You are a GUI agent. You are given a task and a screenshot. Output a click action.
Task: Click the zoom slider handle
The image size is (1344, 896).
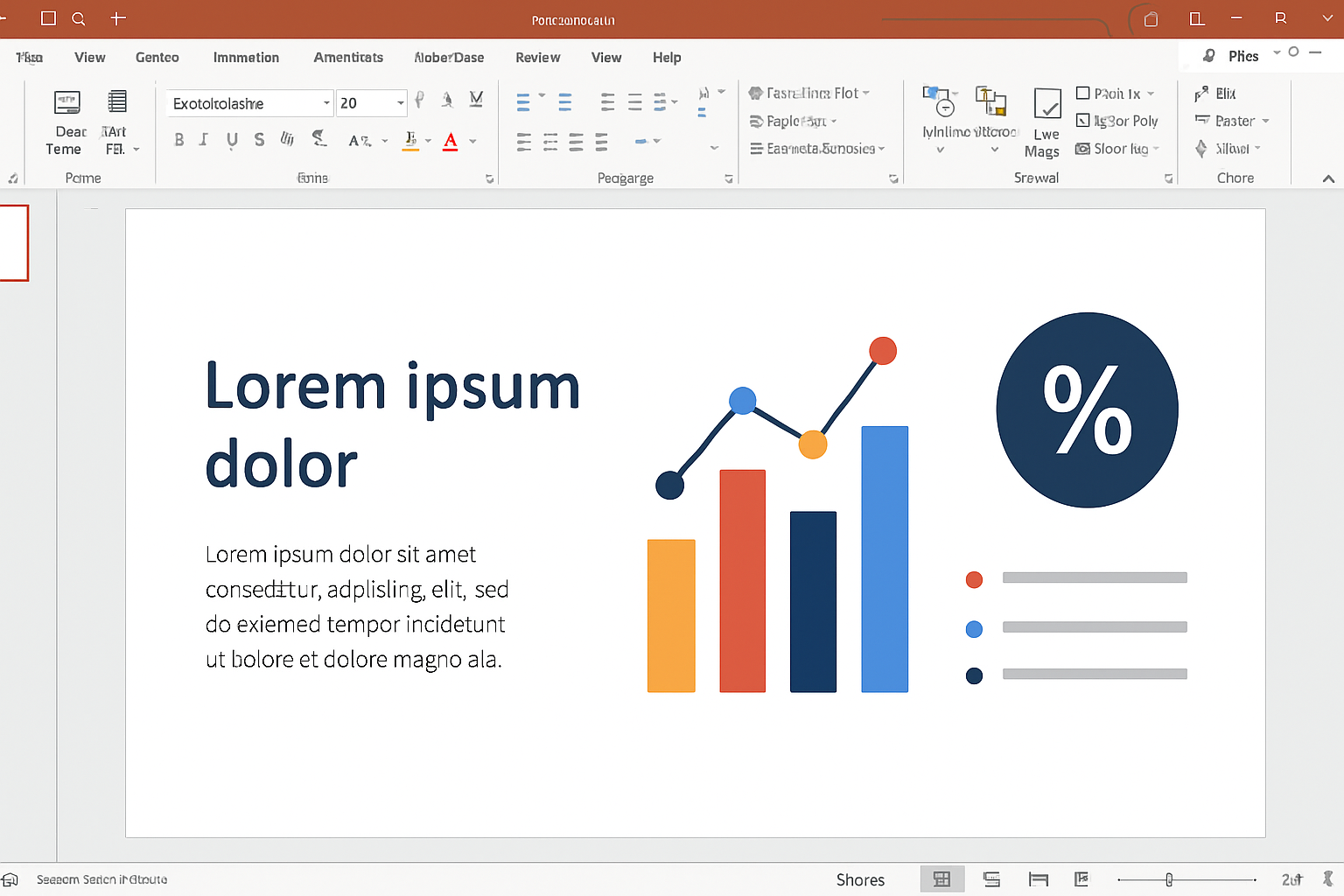tap(1169, 879)
